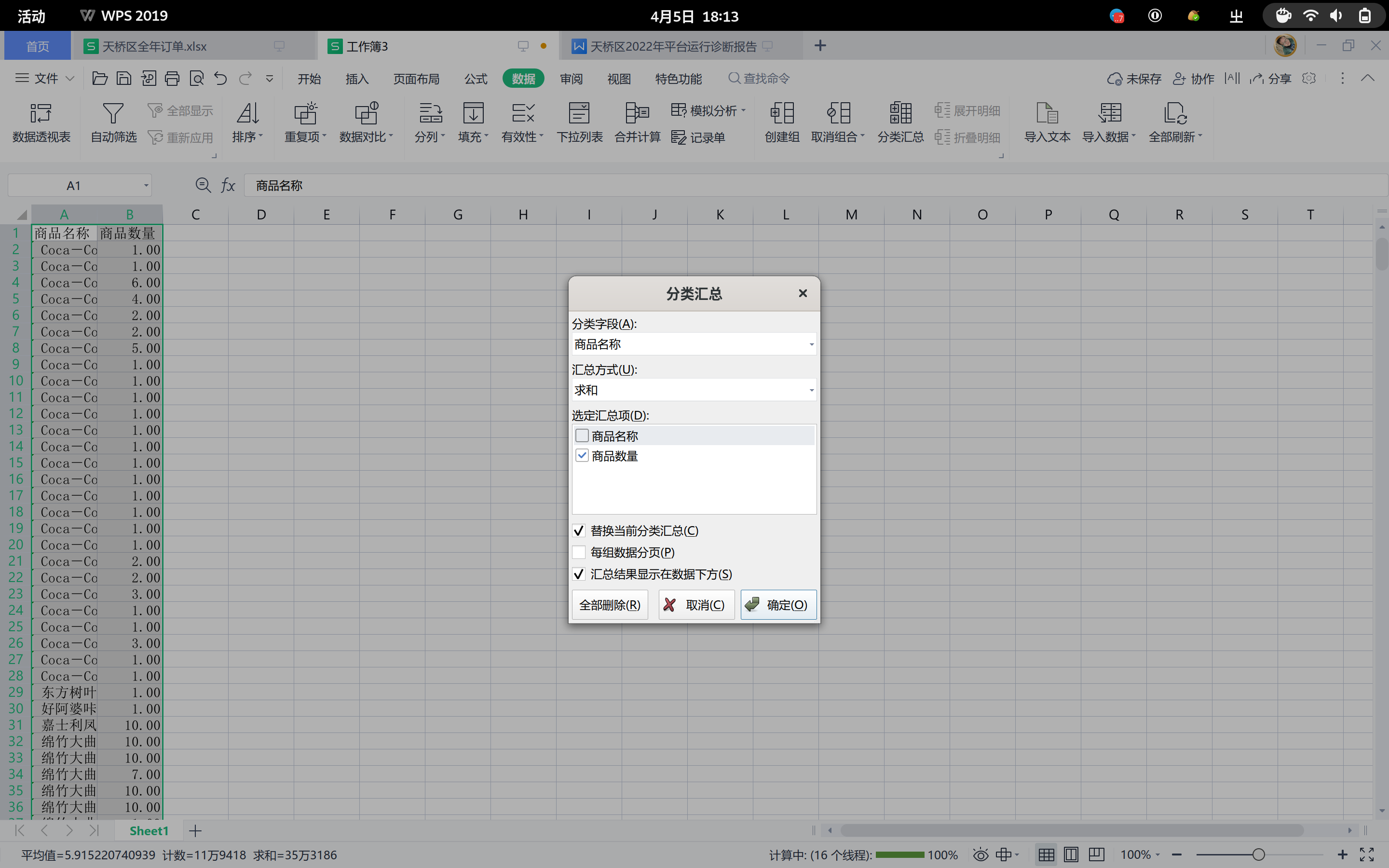This screenshot has width=1389, height=868.
Task: Click the 取消(C) button
Action: pos(696,605)
